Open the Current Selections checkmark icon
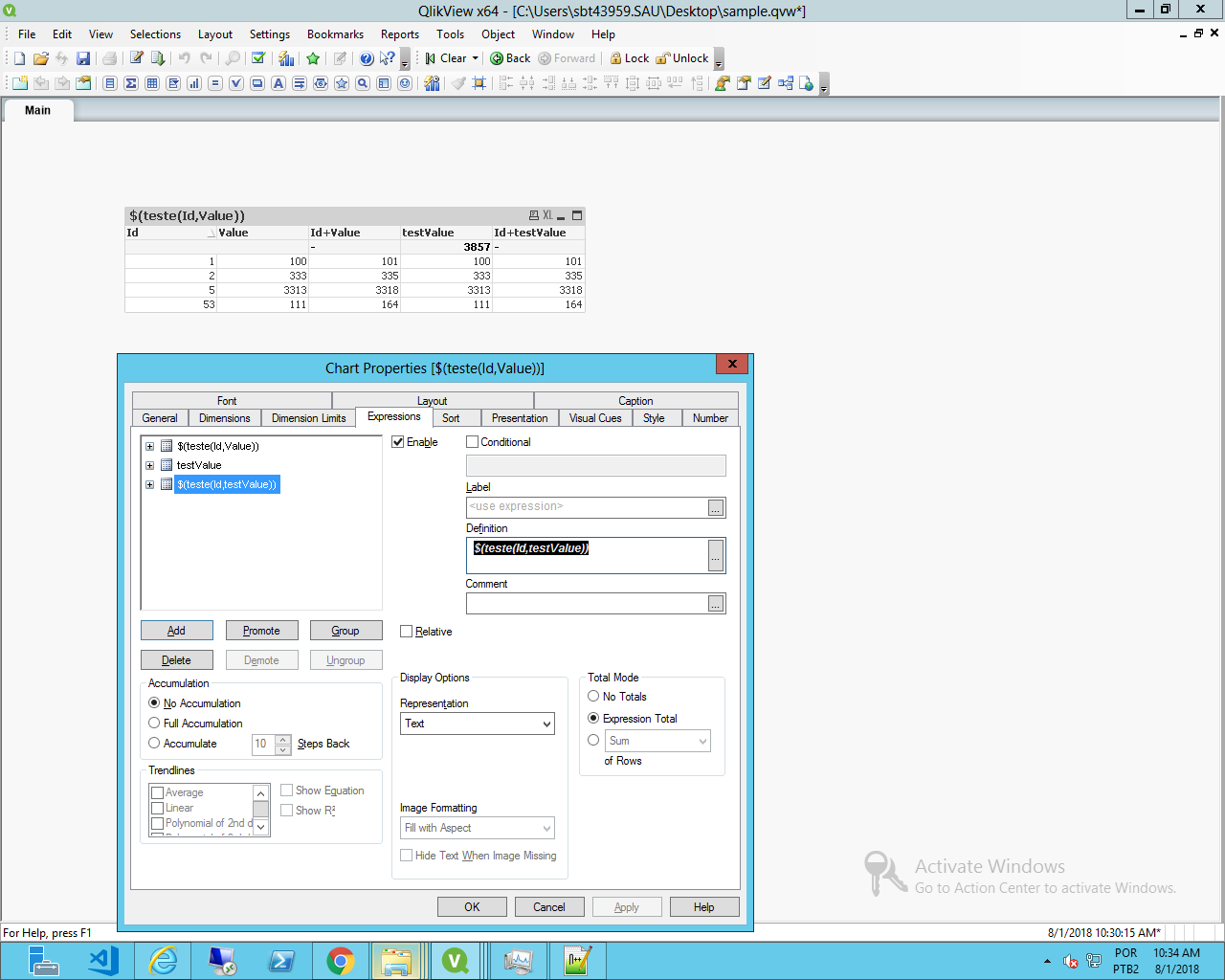 [258, 58]
